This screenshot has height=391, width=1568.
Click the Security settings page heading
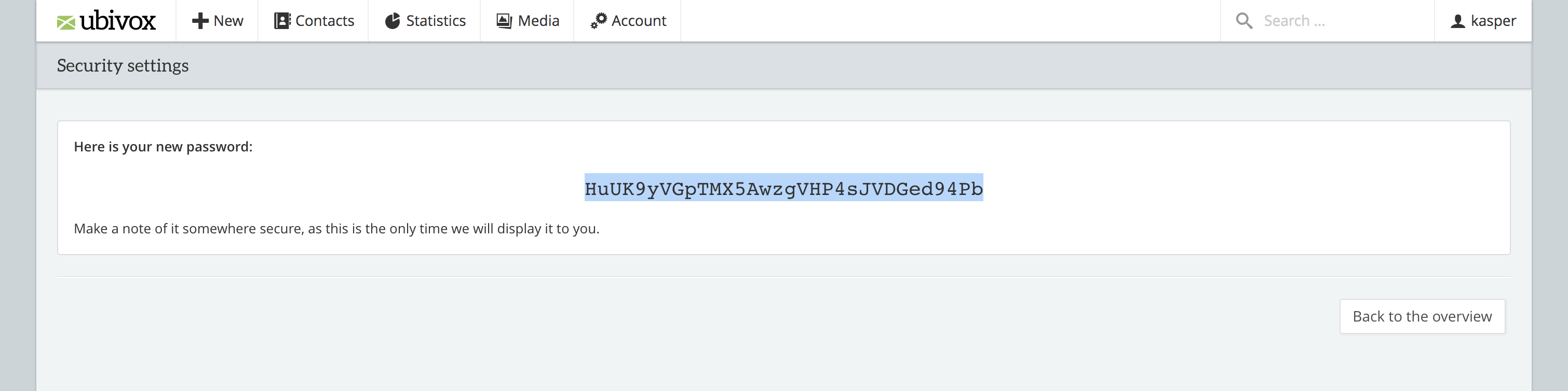pos(123,65)
